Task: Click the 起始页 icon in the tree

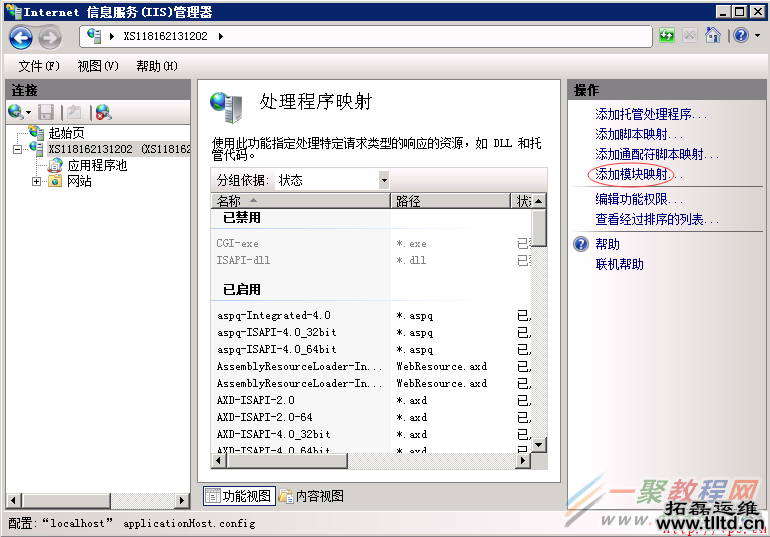Action: (36, 133)
